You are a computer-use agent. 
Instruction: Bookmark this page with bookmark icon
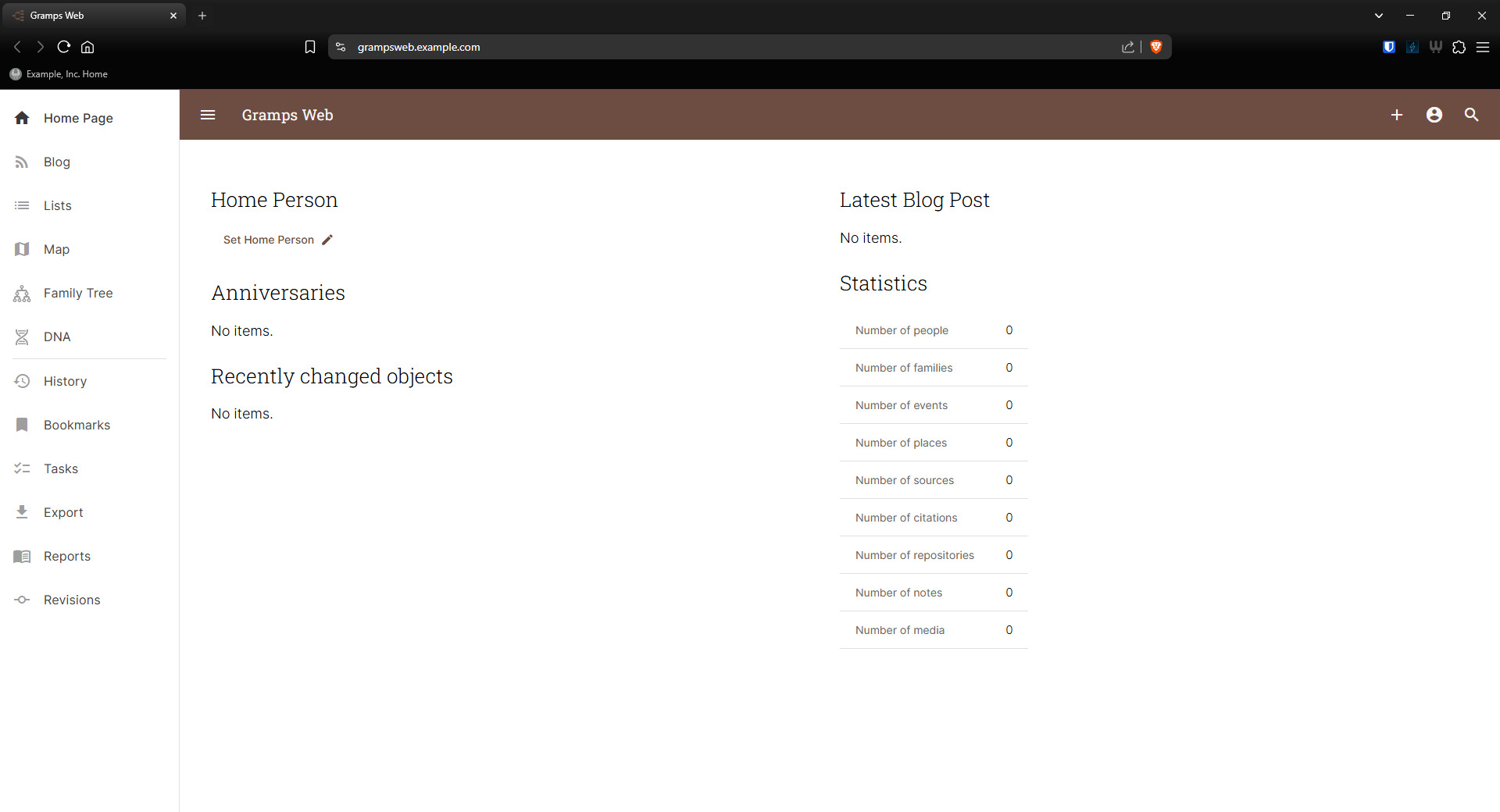(310, 47)
